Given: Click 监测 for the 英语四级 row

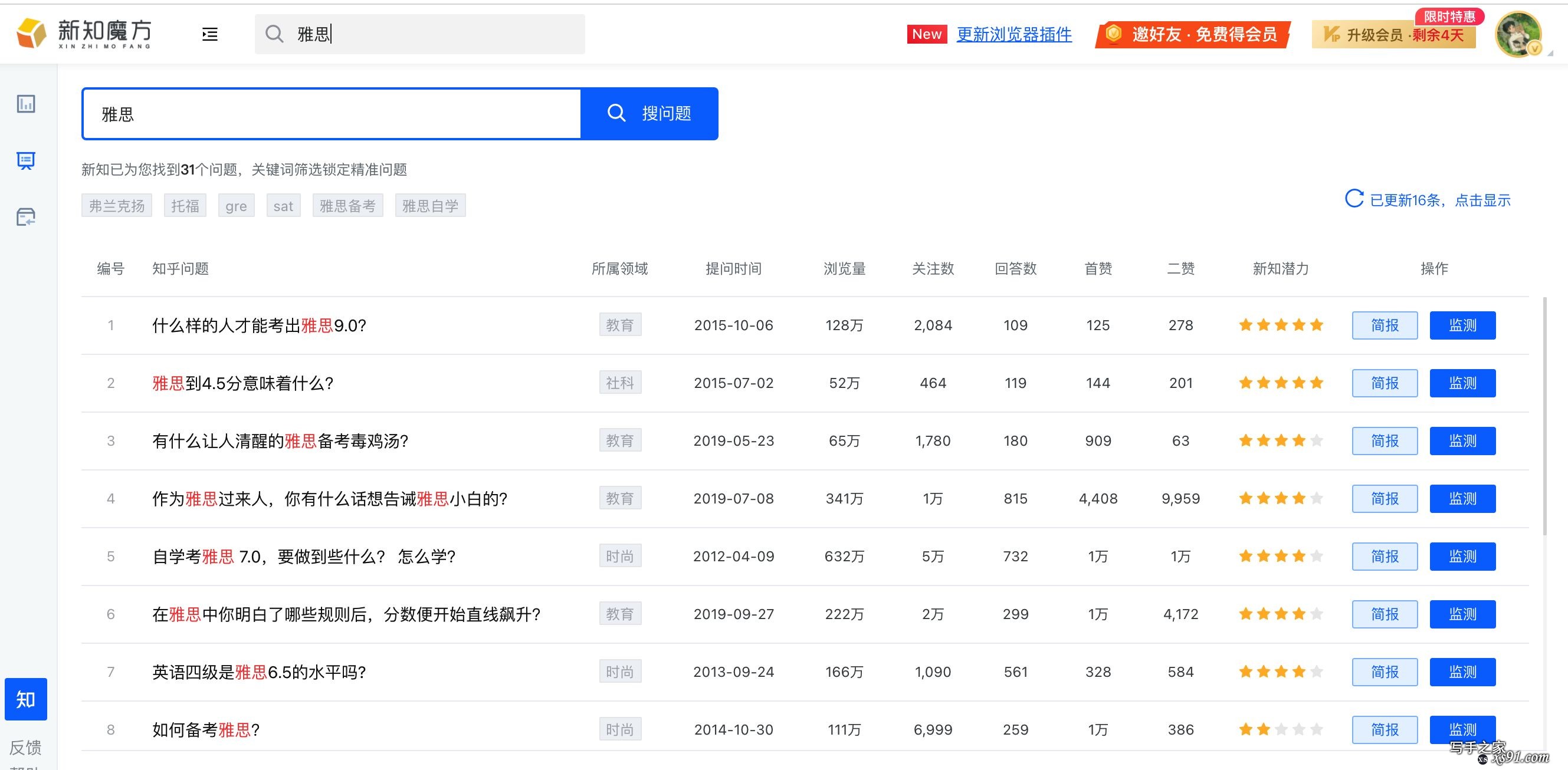Looking at the screenshot, I should (1462, 672).
